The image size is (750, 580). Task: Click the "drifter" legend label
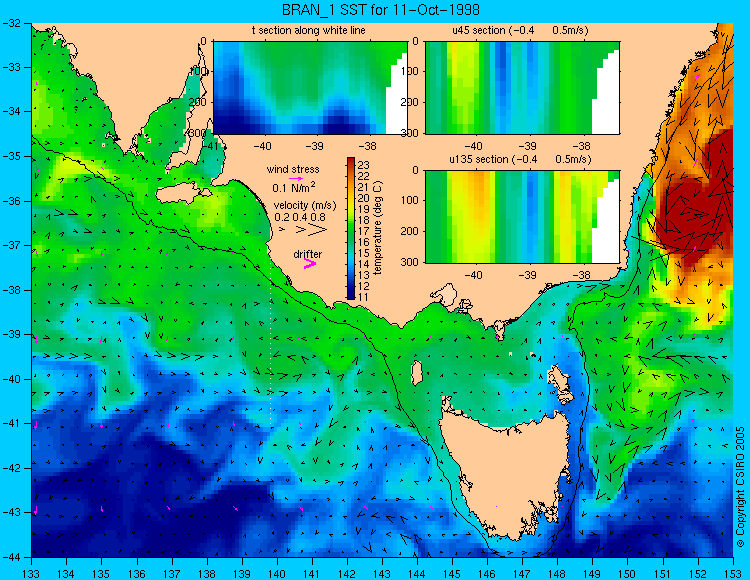click(308, 254)
